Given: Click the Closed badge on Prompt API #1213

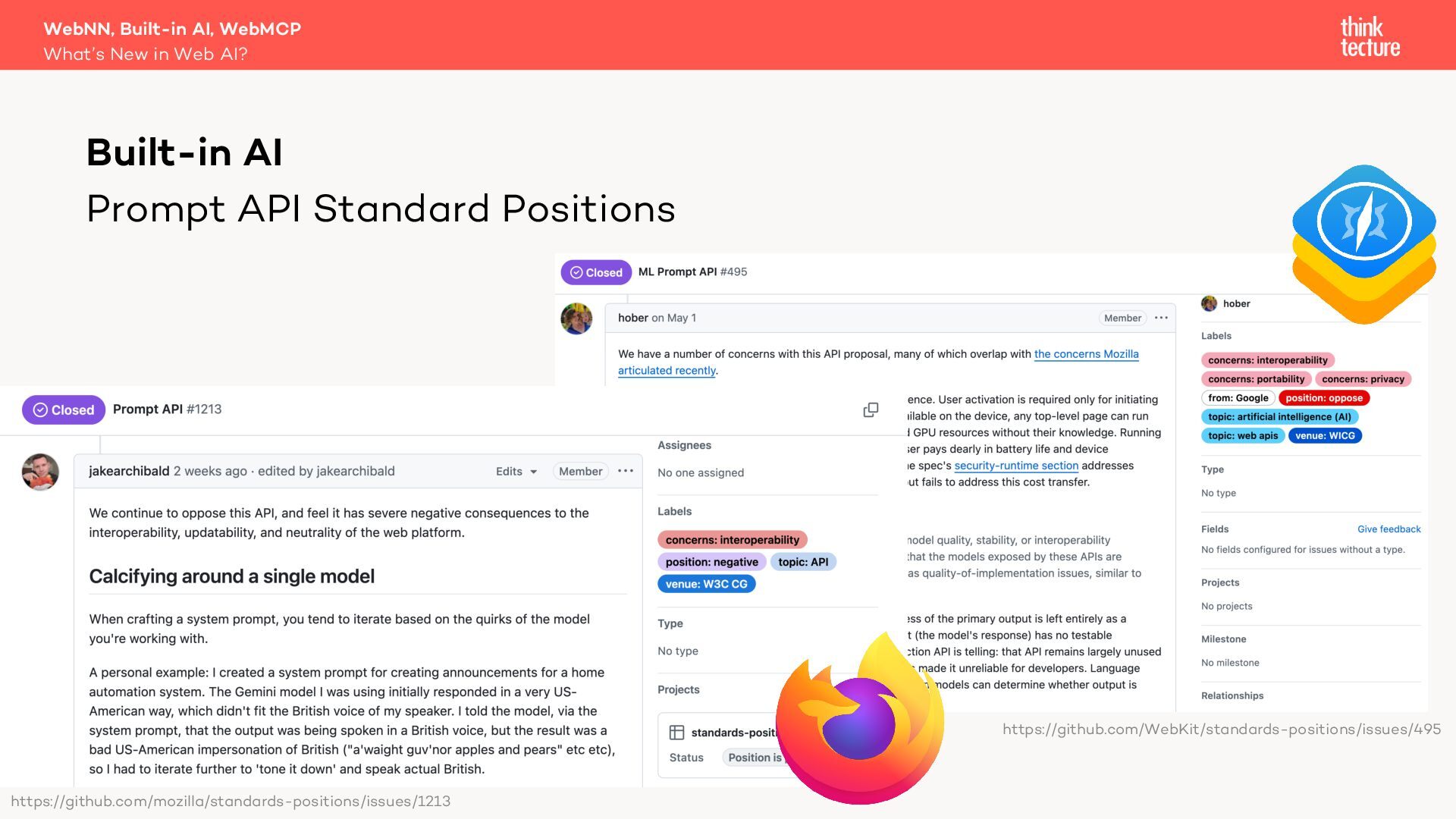Looking at the screenshot, I should click(64, 409).
